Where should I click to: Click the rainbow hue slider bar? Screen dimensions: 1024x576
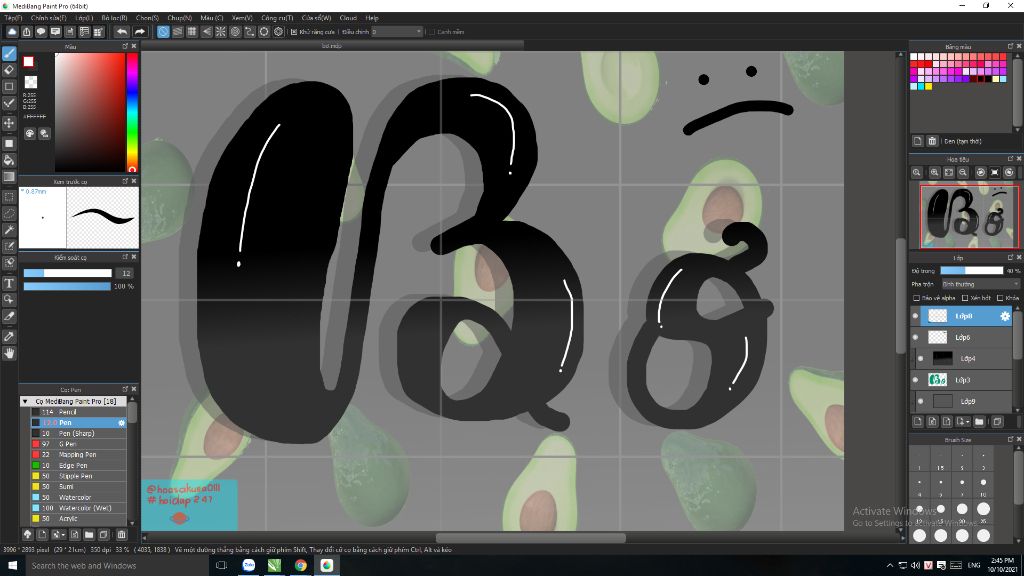click(132, 112)
